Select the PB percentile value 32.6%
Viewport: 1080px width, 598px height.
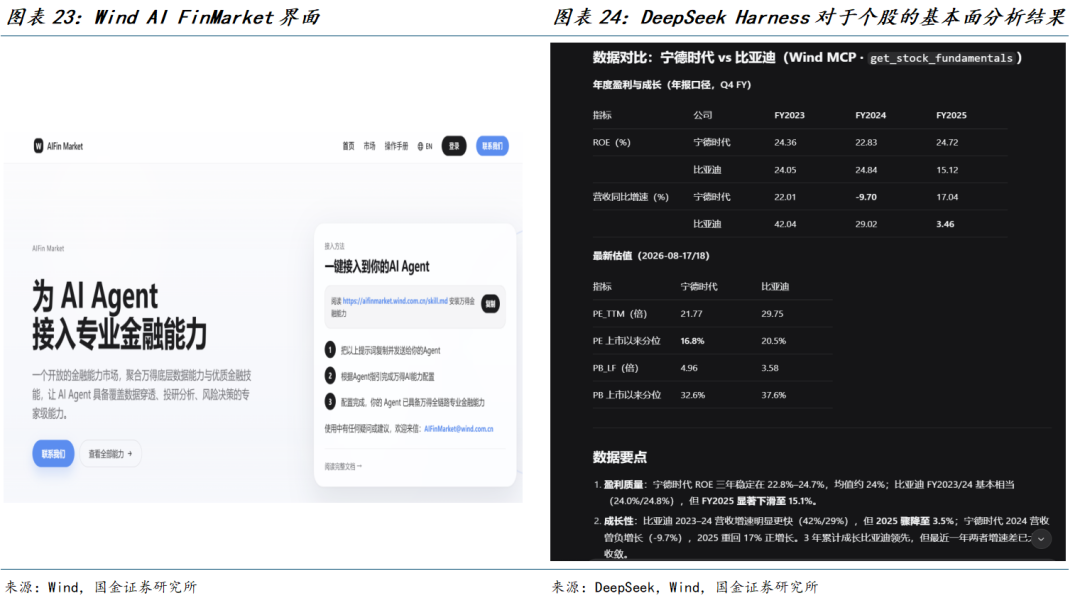coord(692,395)
